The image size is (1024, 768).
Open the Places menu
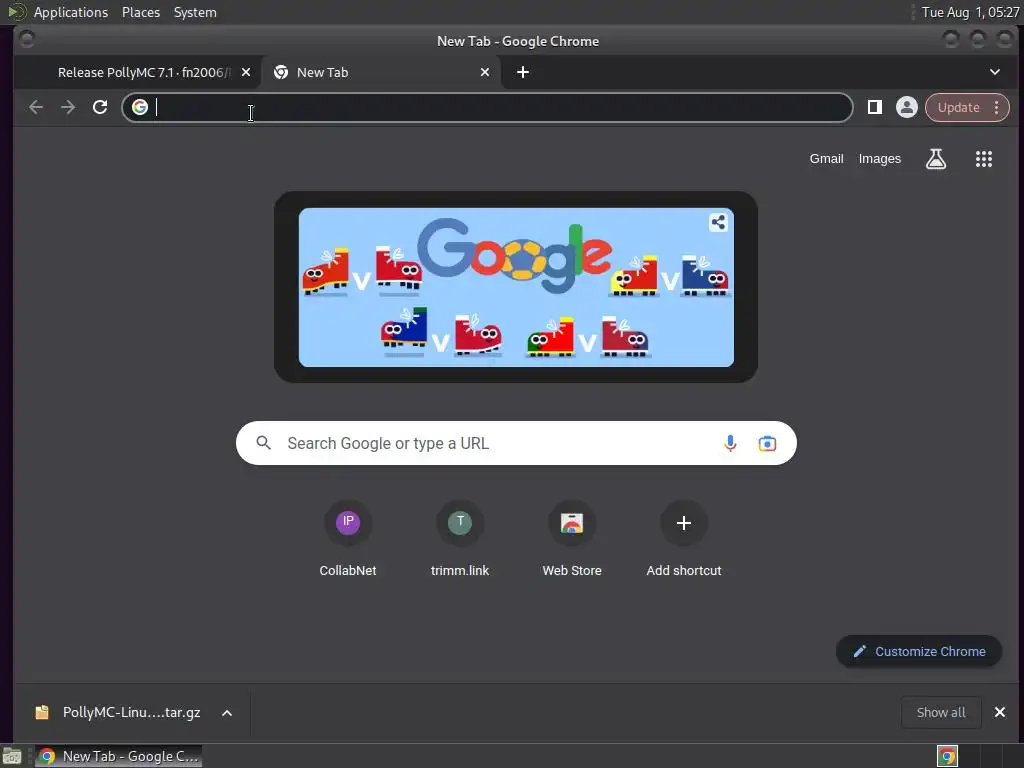click(141, 12)
